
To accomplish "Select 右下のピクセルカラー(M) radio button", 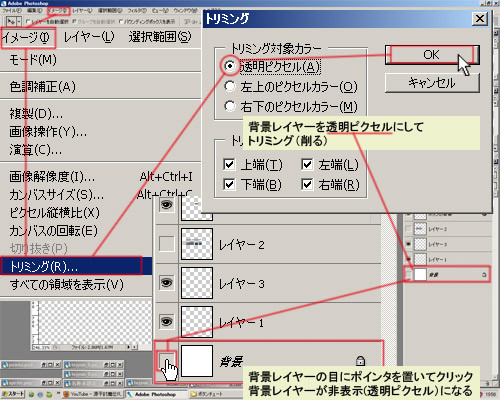I will (x=230, y=106).
